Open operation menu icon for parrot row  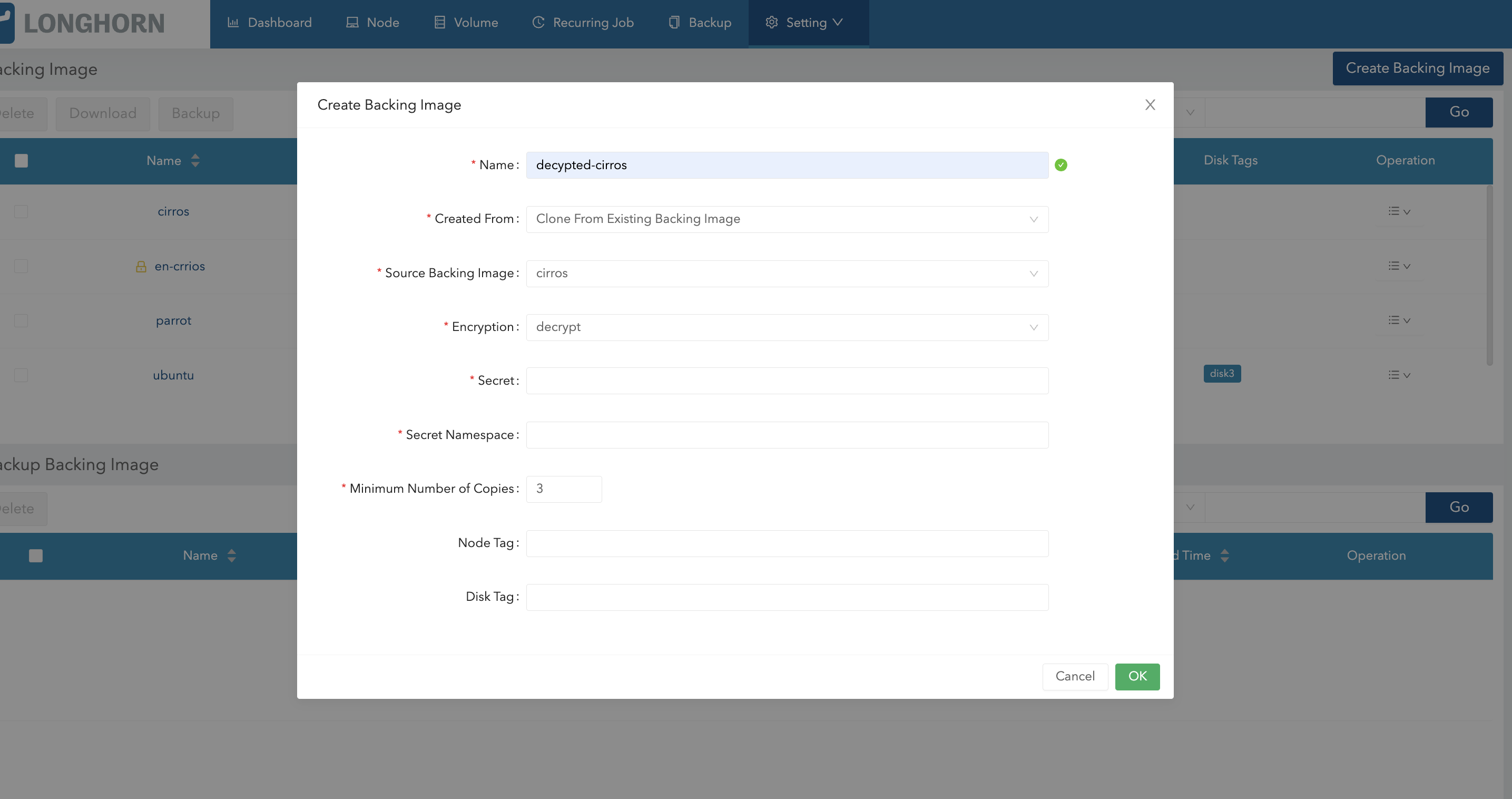(1399, 320)
